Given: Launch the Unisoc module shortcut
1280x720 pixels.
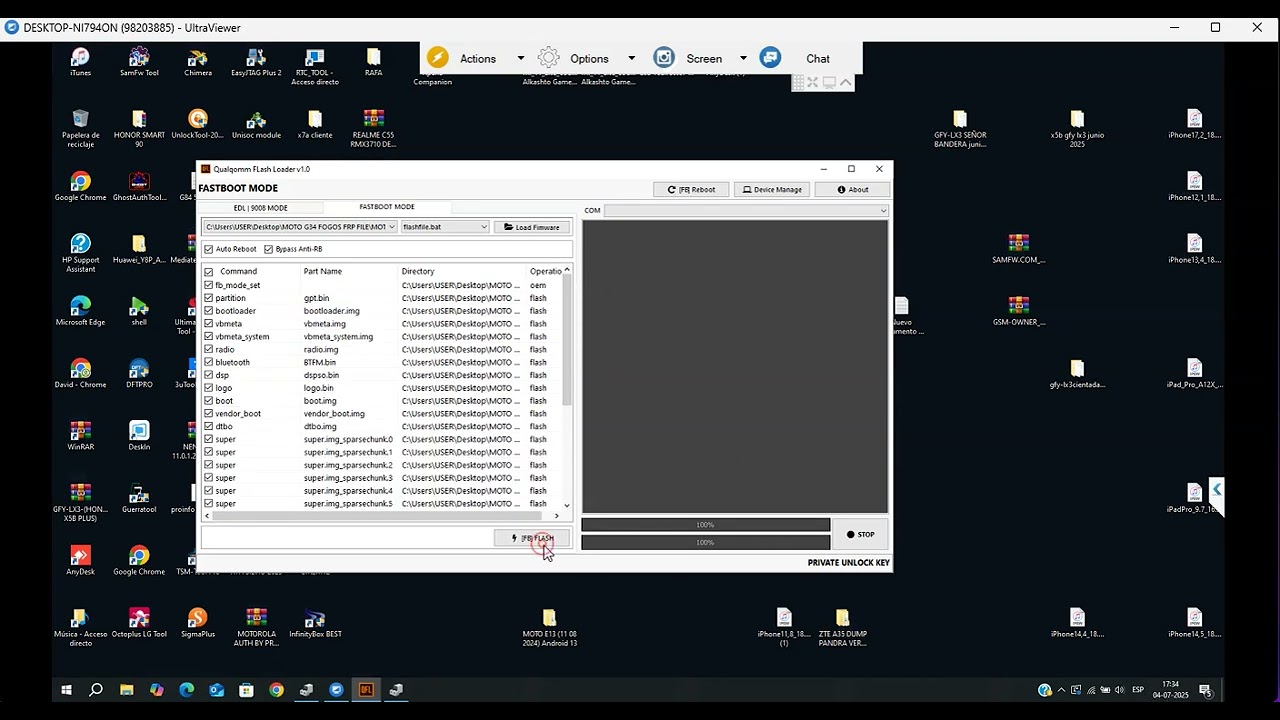Looking at the screenshot, I should point(256,125).
